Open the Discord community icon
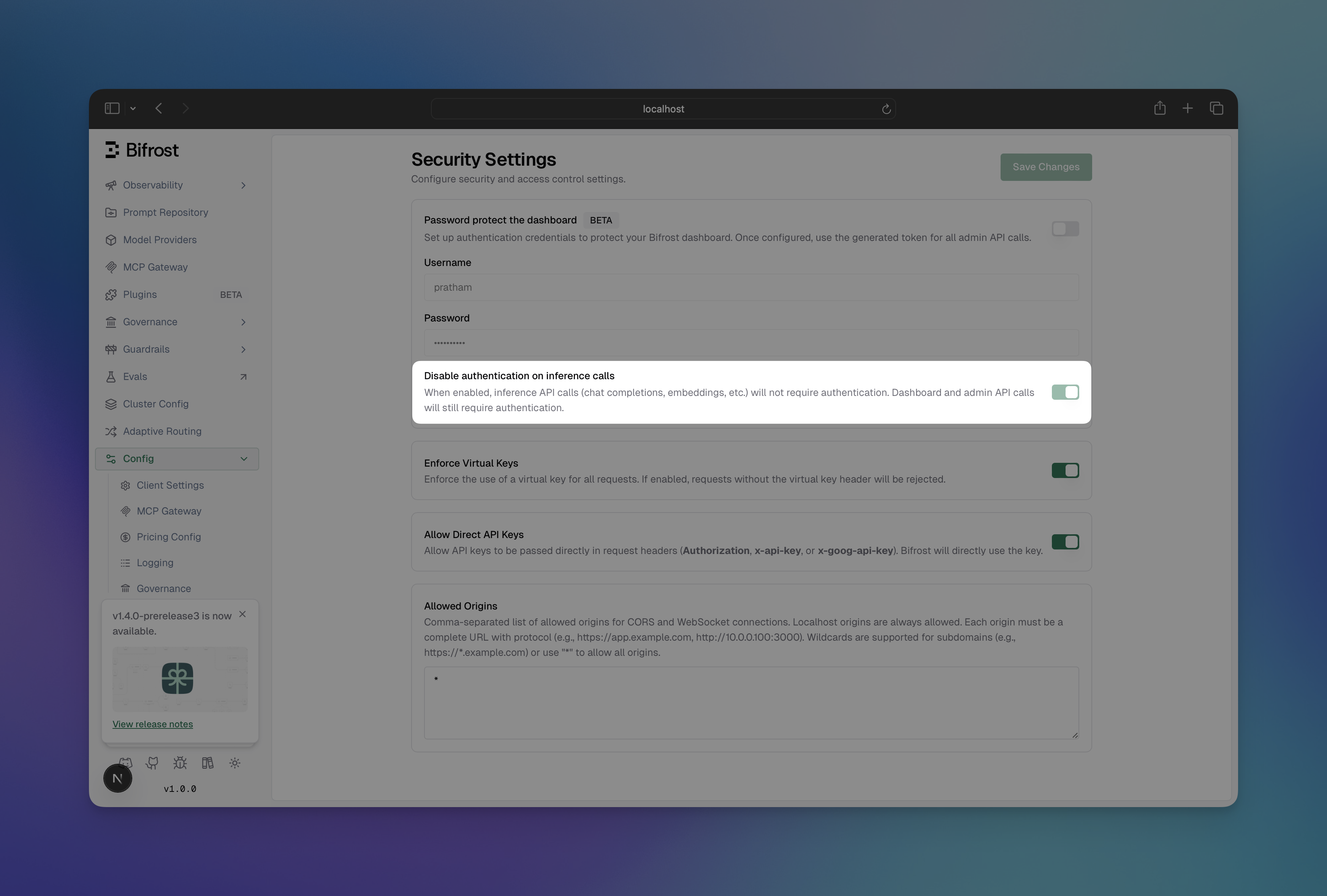 (126, 763)
